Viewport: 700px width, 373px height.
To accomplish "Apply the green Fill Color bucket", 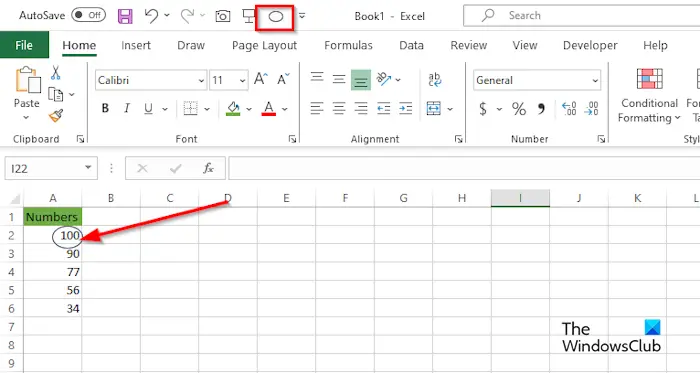I will (x=233, y=108).
